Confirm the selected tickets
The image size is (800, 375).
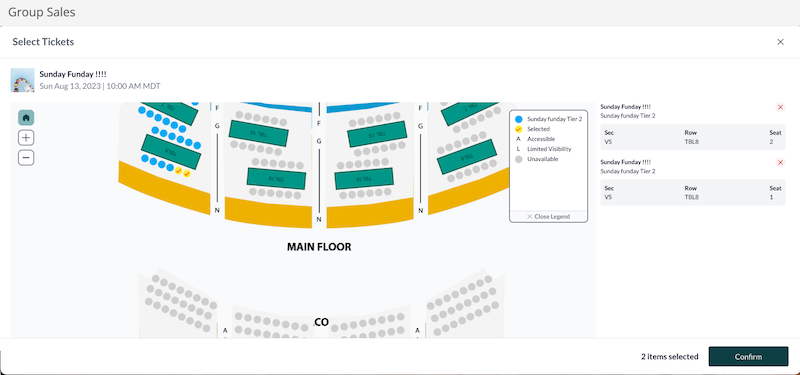[x=748, y=357]
